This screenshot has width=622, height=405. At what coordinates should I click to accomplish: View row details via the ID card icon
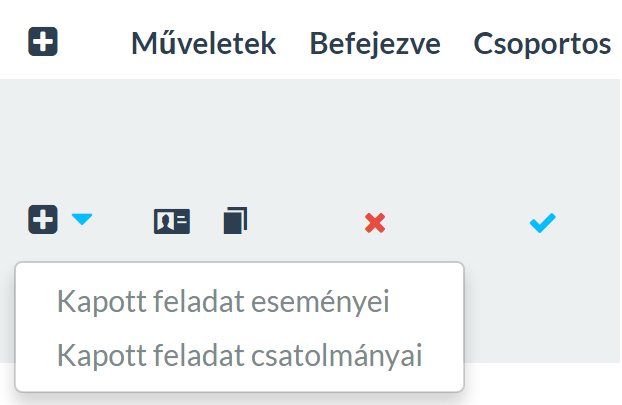pos(171,221)
